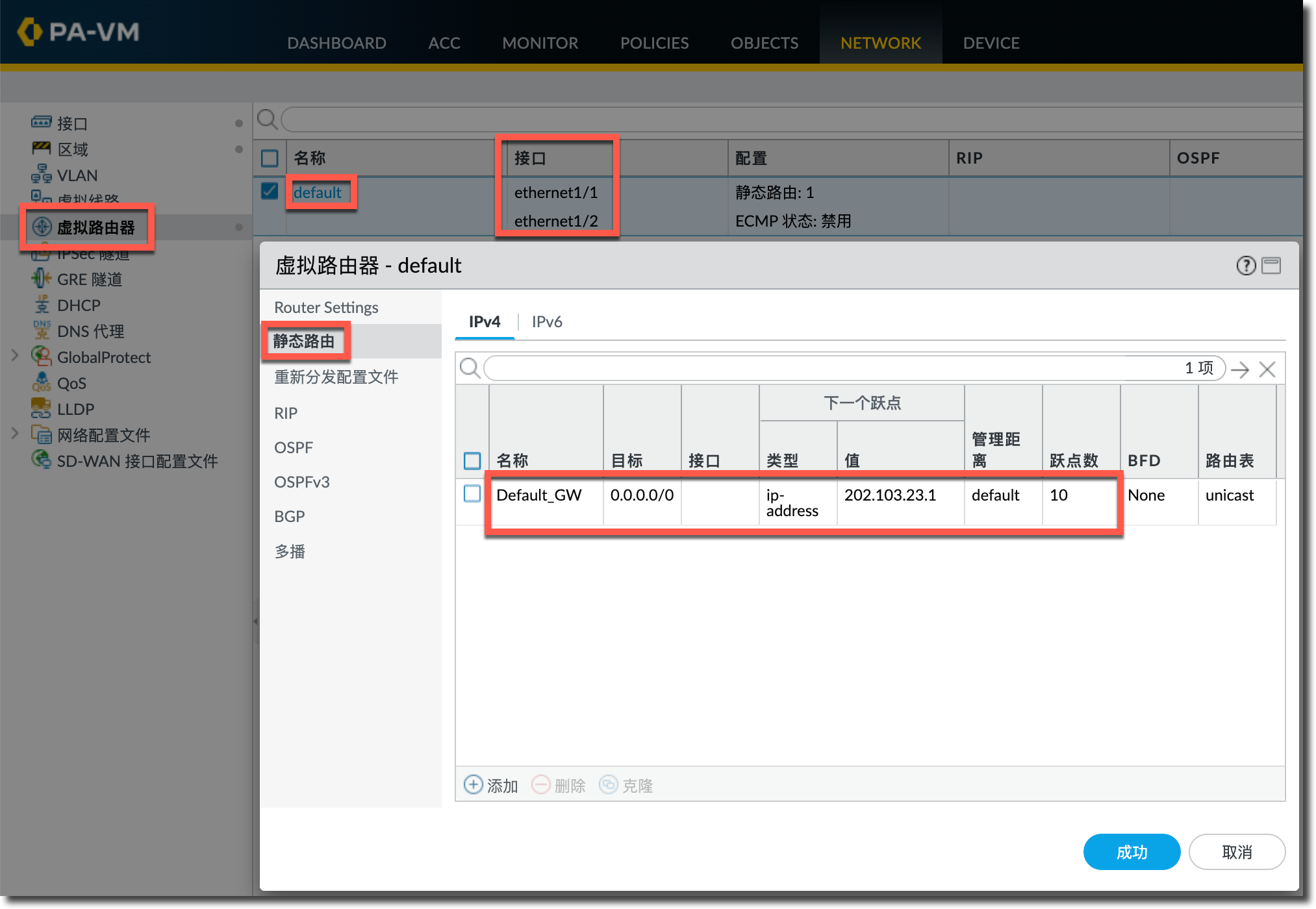Click the LLDP sidebar icon

[x=41, y=408]
